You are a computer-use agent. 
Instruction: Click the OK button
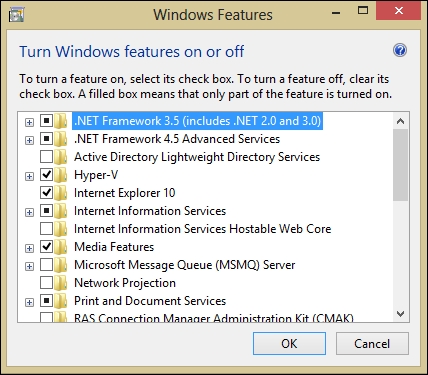click(289, 343)
